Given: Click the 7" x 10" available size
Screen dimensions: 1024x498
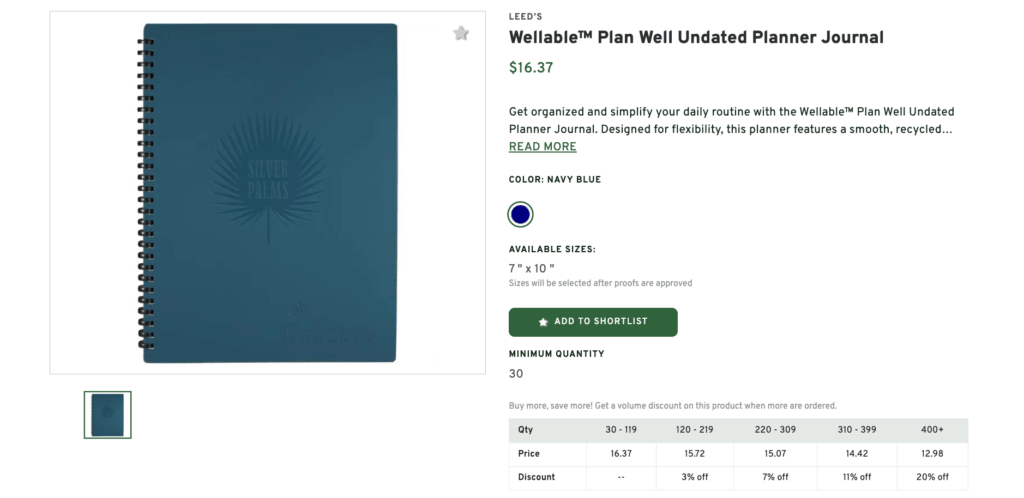Looking at the screenshot, I should point(531,268).
